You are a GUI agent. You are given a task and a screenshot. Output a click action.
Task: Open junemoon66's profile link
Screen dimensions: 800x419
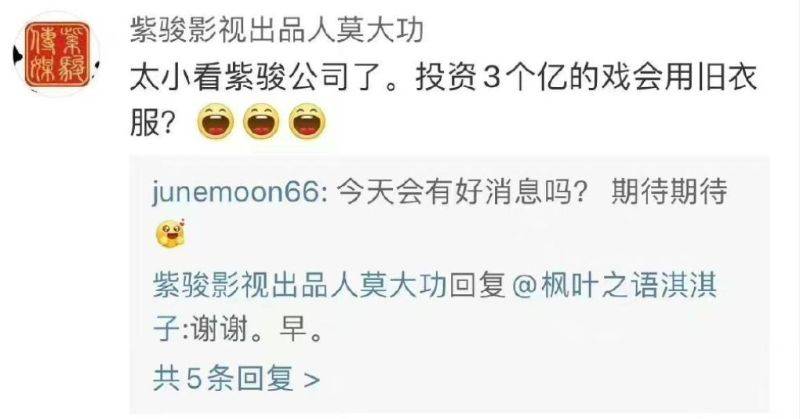tap(236, 193)
